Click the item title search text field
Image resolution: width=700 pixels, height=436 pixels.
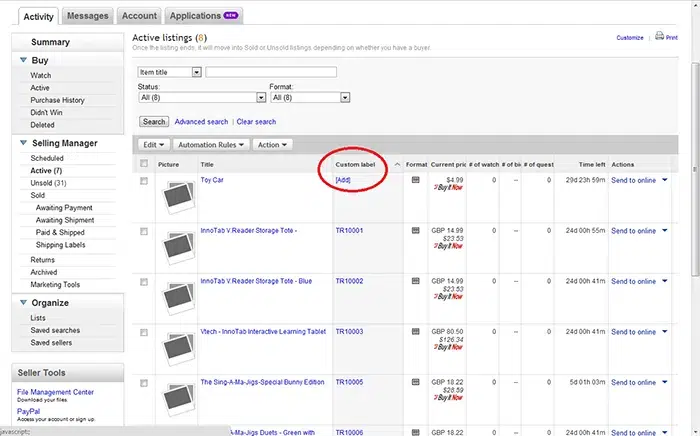tap(270, 72)
